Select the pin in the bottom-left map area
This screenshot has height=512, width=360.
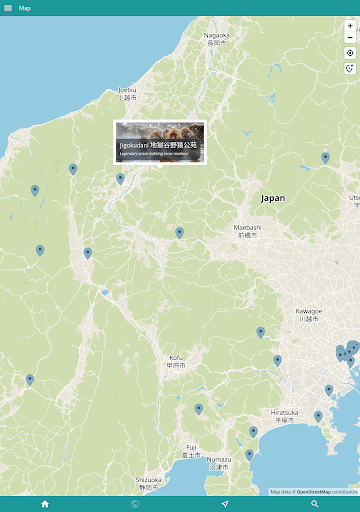click(x=30, y=380)
